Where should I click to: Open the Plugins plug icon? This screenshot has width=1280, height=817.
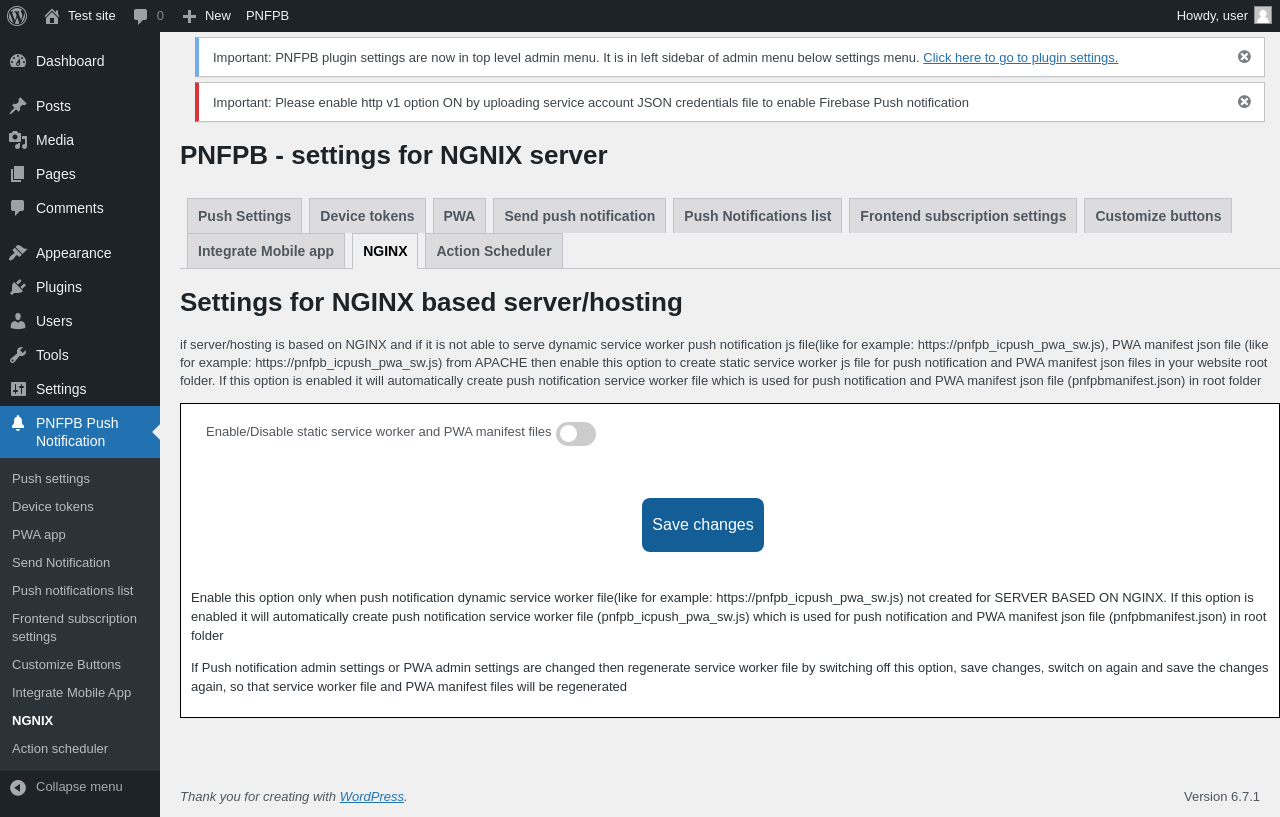(x=18, y=287)
